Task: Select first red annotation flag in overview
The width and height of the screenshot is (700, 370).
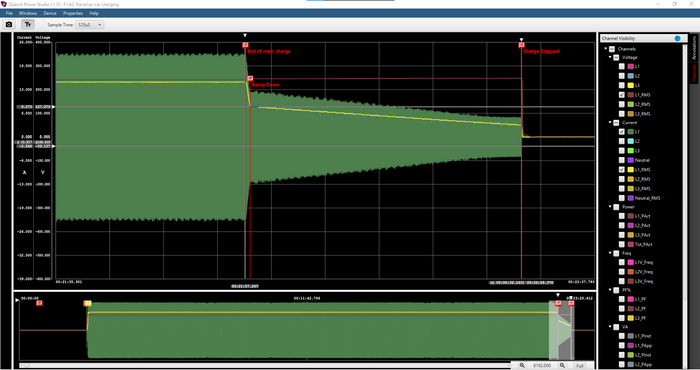Action: click(x=39, y=303)
